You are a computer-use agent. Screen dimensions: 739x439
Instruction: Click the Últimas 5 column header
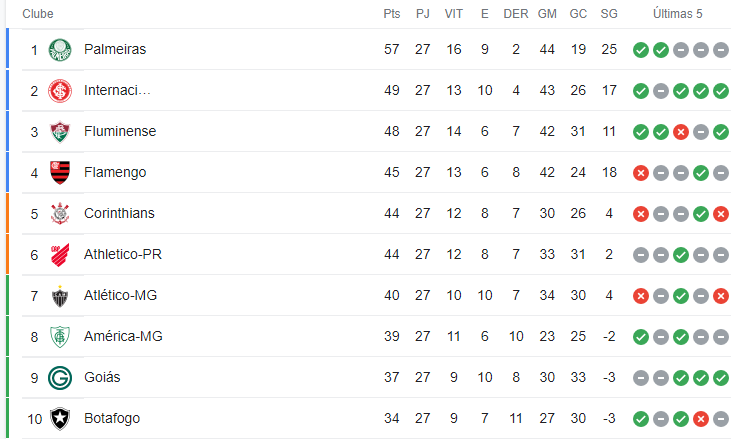click(677, 14)
